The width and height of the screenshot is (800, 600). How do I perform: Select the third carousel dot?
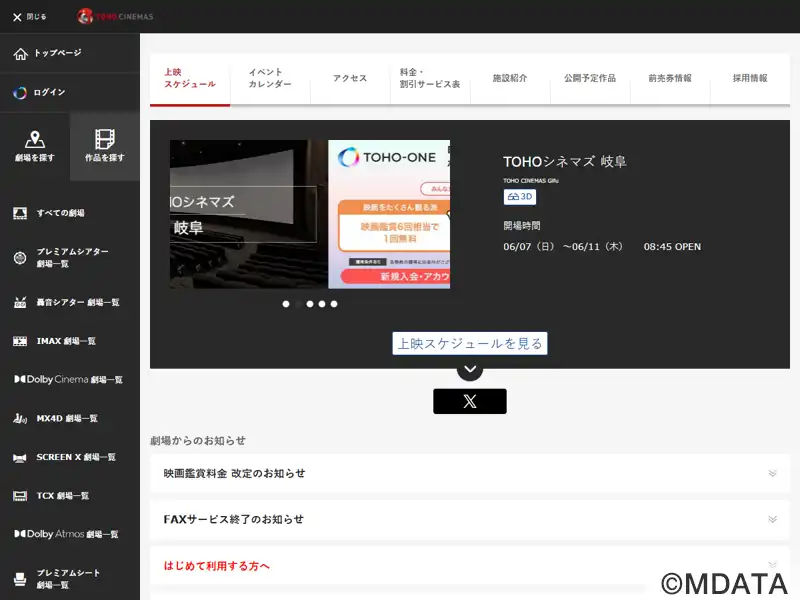310,304
